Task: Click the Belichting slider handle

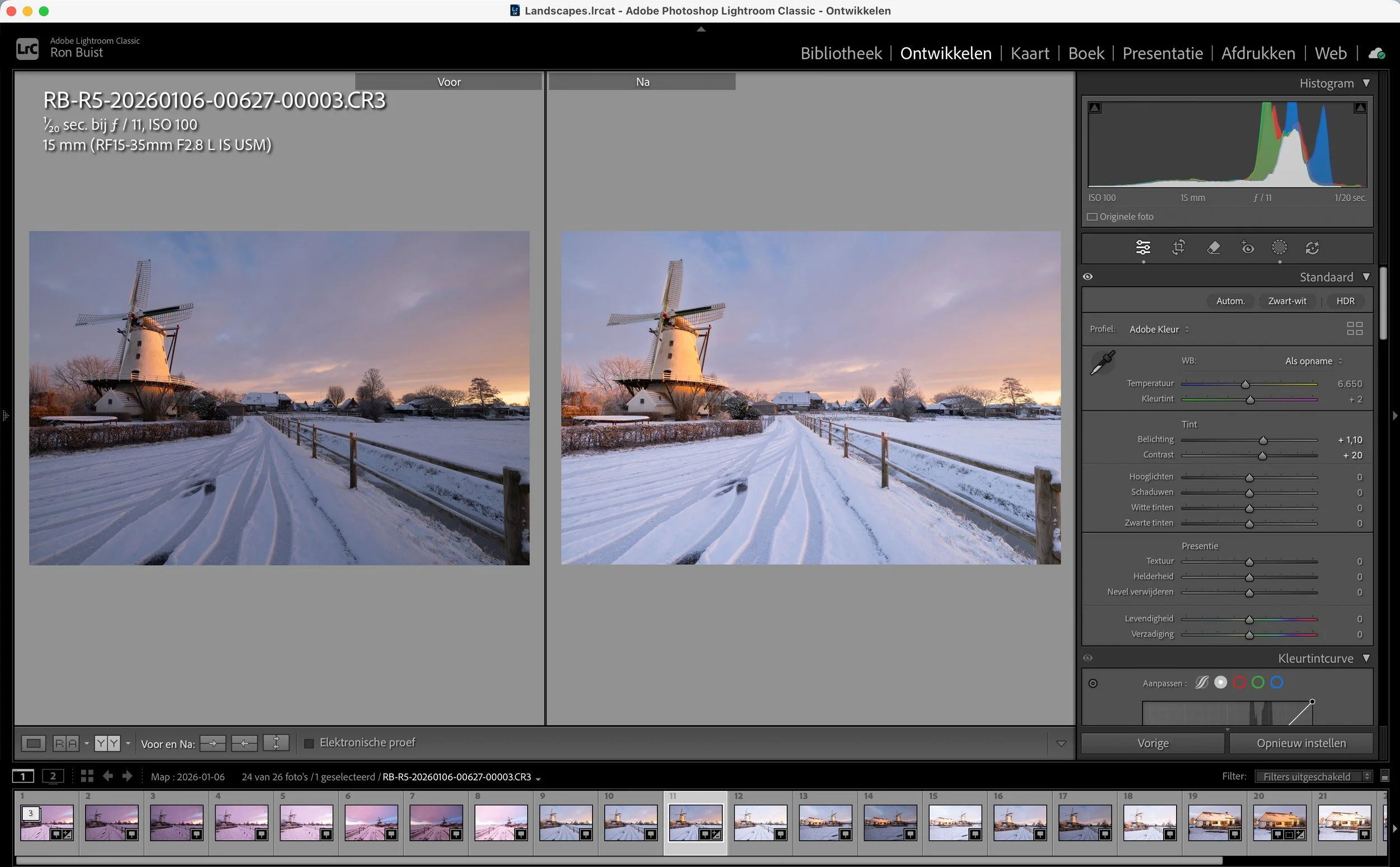Action: tap(1263, 440)
